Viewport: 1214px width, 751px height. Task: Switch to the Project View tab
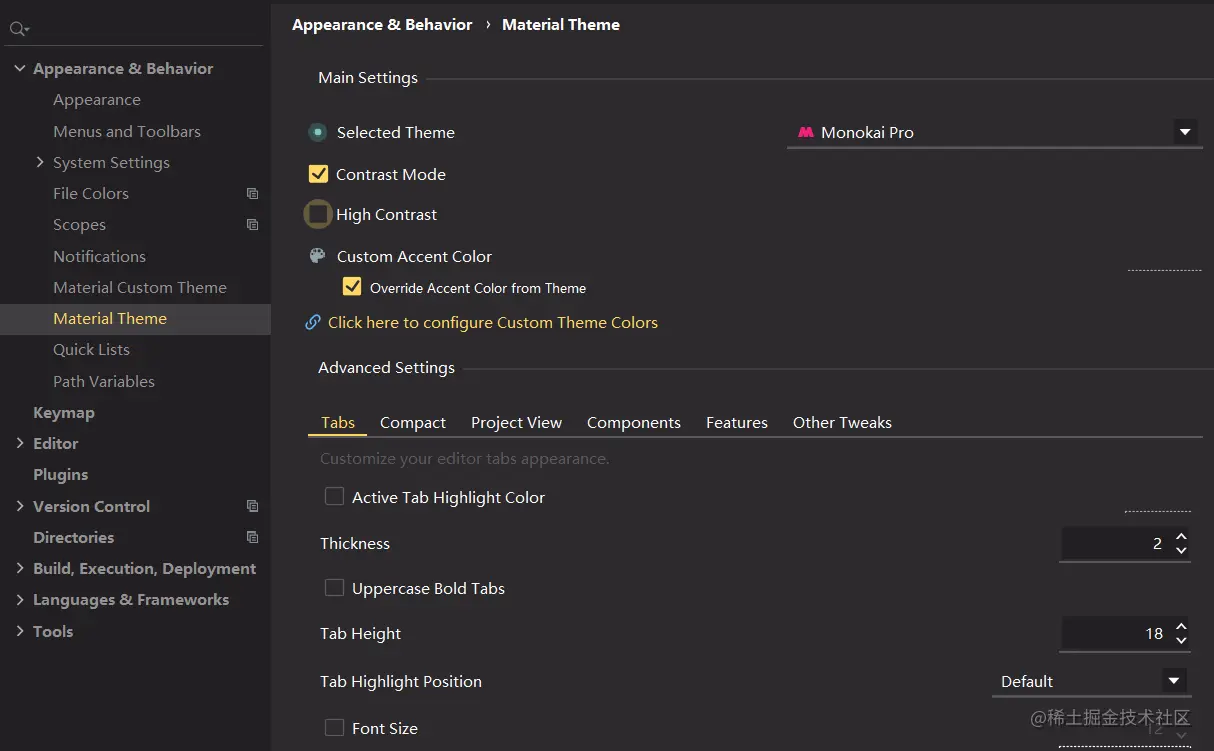(516, 423)
